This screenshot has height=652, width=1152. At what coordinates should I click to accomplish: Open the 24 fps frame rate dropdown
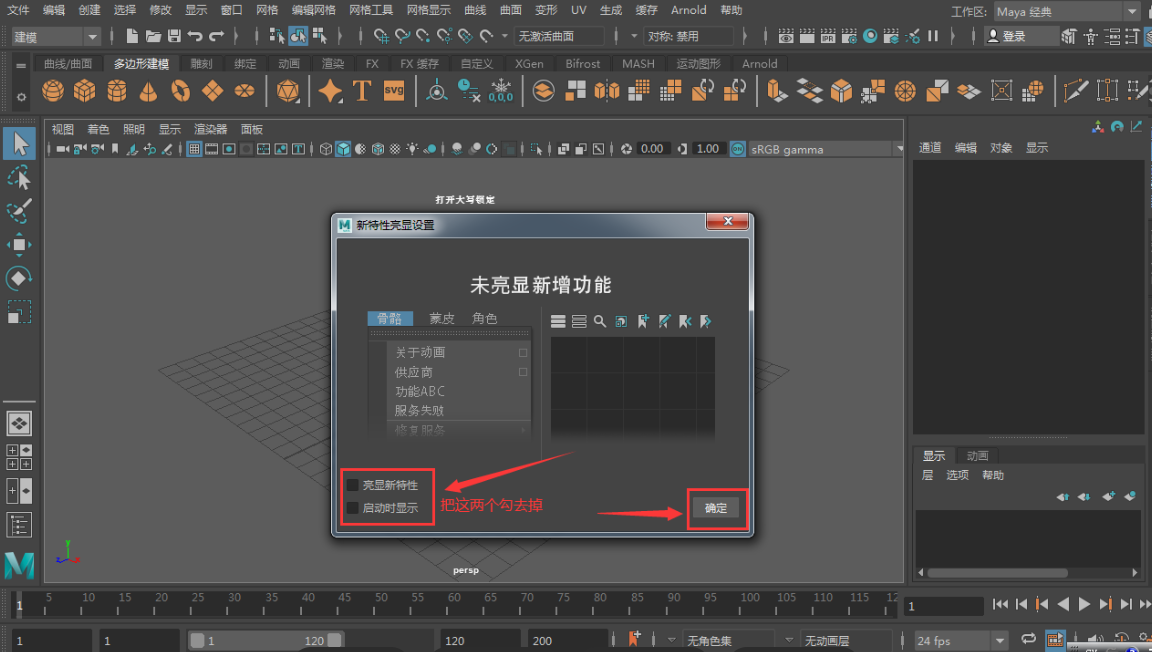point(961,641)
